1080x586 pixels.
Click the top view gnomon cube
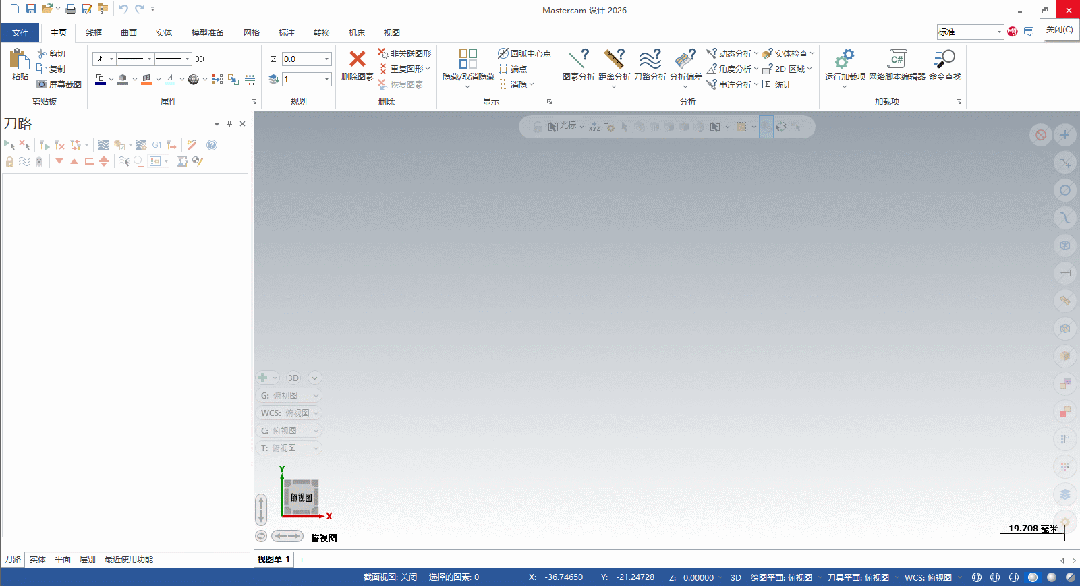301,496
